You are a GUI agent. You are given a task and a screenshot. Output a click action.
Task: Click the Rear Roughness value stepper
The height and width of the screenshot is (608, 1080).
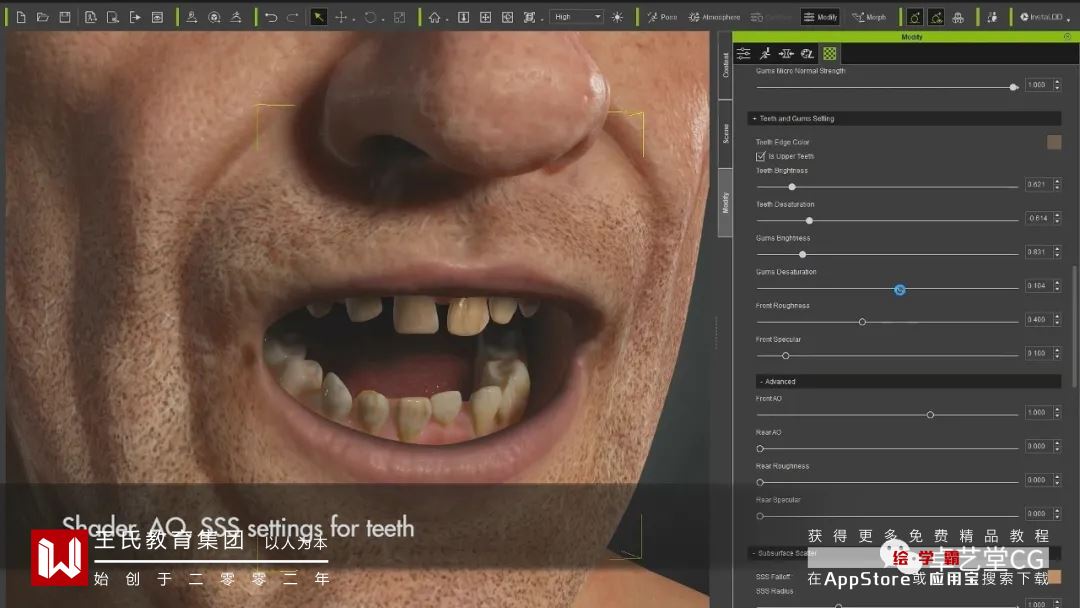pyautogui.click(x=1057, y=480)
